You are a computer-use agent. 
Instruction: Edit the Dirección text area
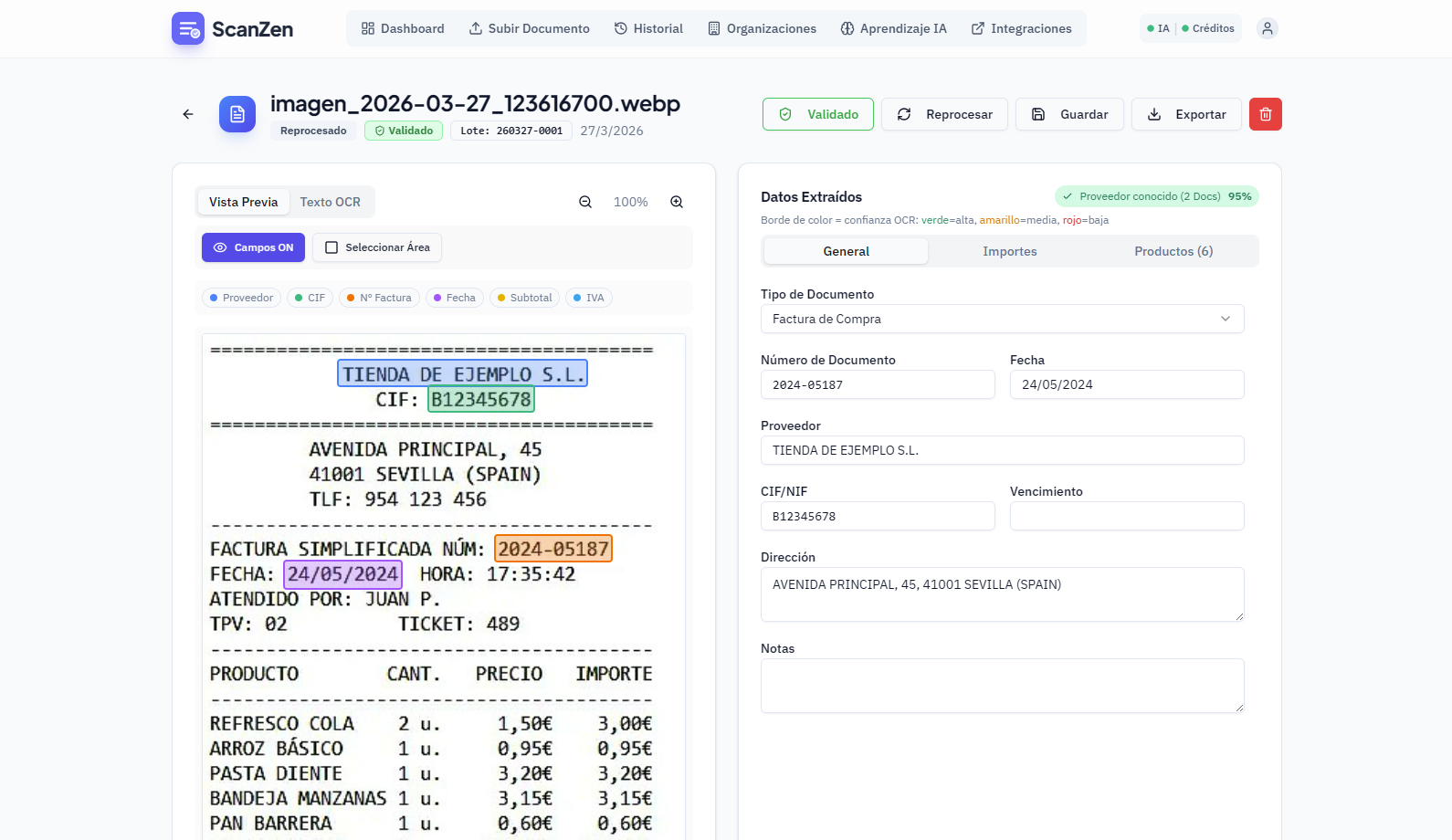tap(1002, 594)
